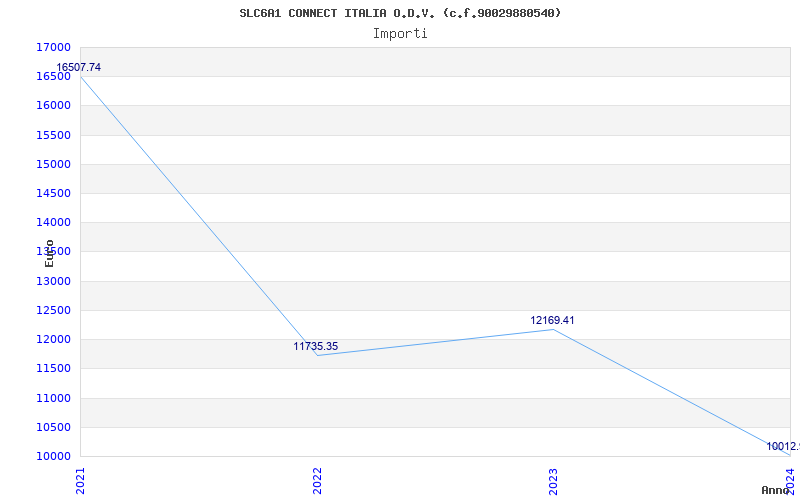Image resolution: width=800 pixels, height=500 pixels.
Task: Click the 16500 y-axis tick label
Action: tap(53, 77)
